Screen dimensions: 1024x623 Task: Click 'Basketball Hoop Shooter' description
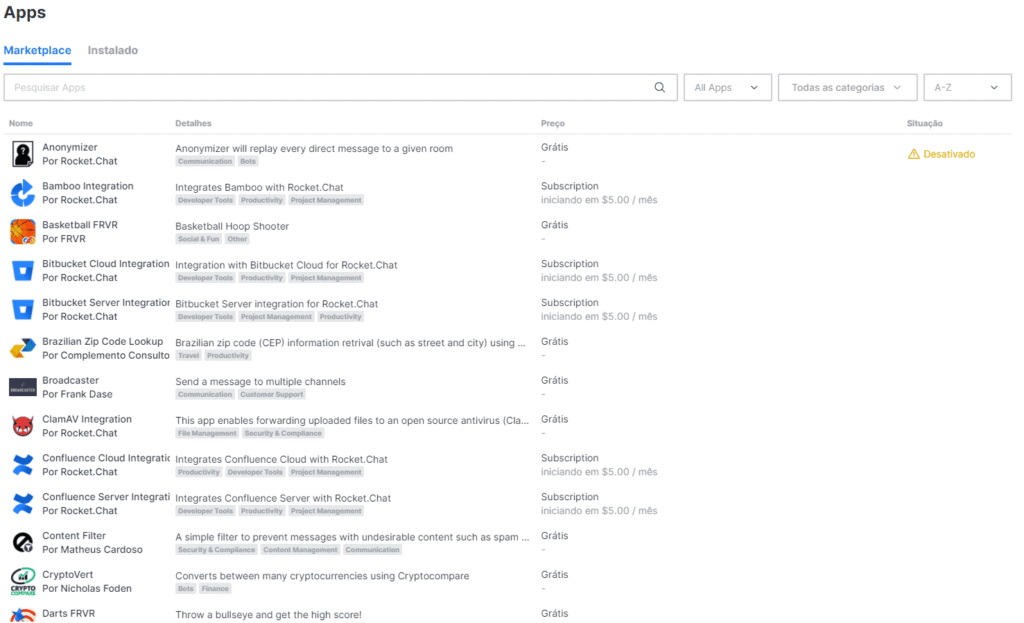click(232, 227)
